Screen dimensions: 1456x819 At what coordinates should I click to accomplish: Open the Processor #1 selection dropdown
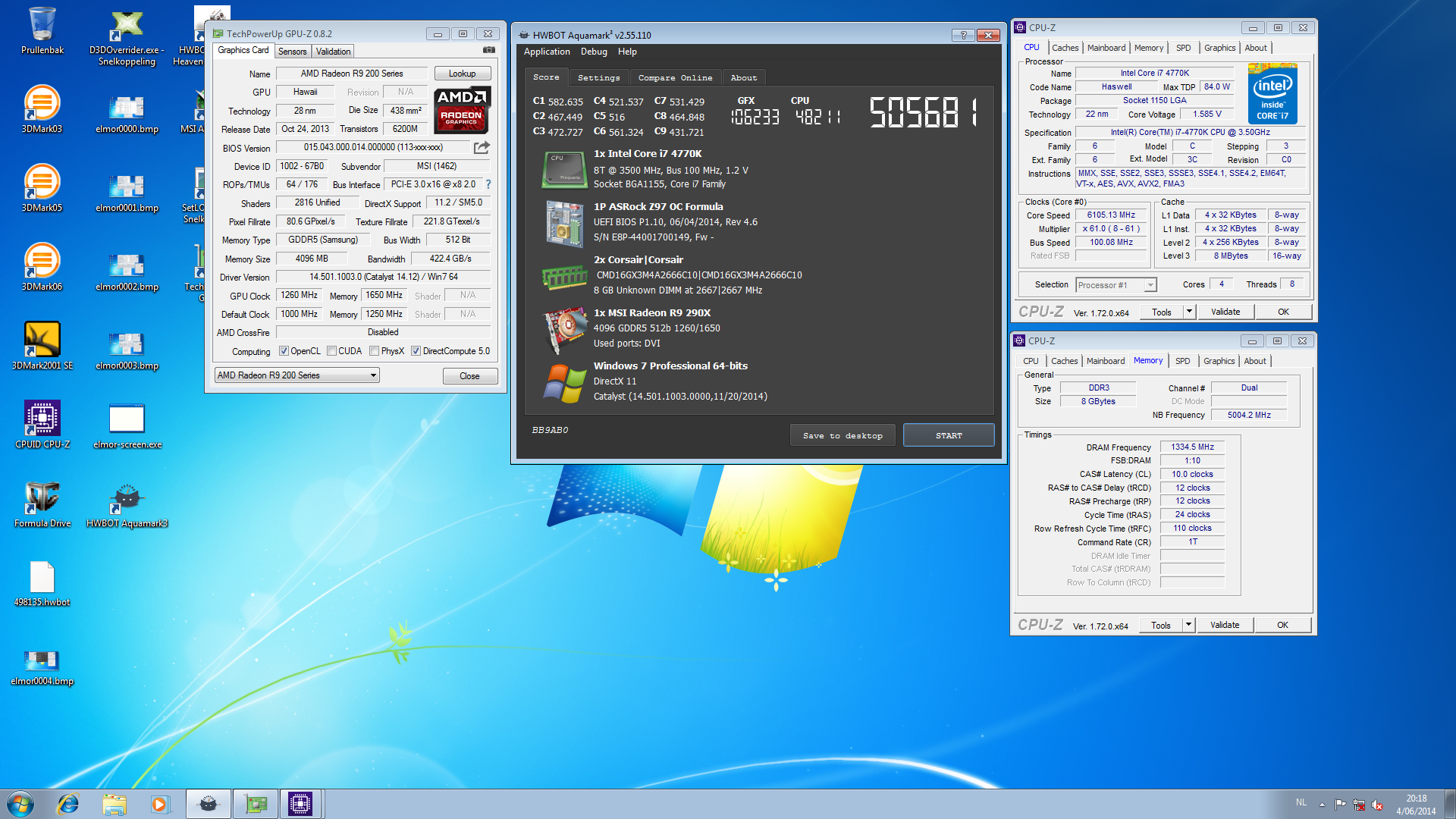1116,285
